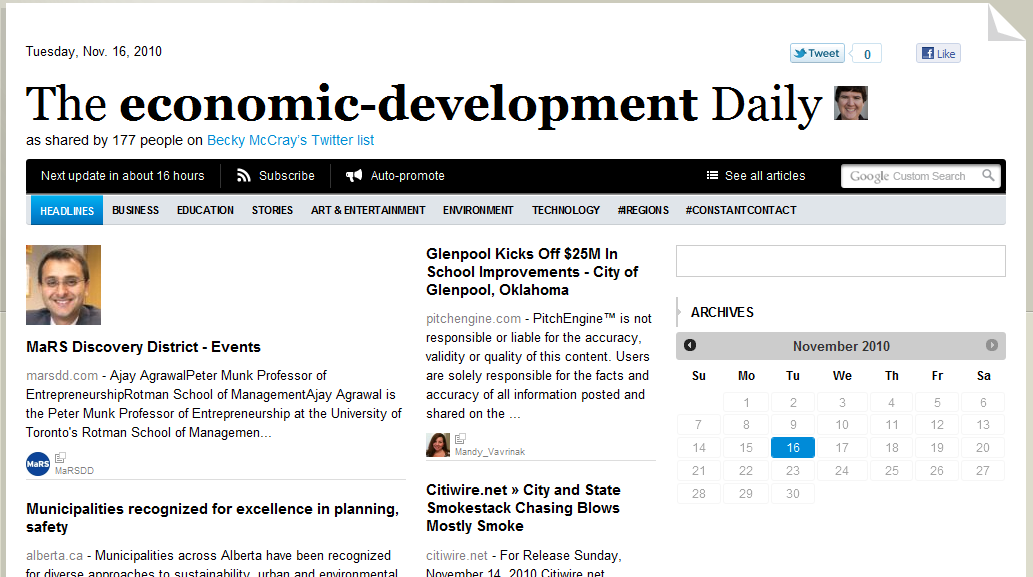Image resolution: width=1033 pixels, height=577 pixels.
Task: Open the See all articles list icon
Action: pos(712,176)
